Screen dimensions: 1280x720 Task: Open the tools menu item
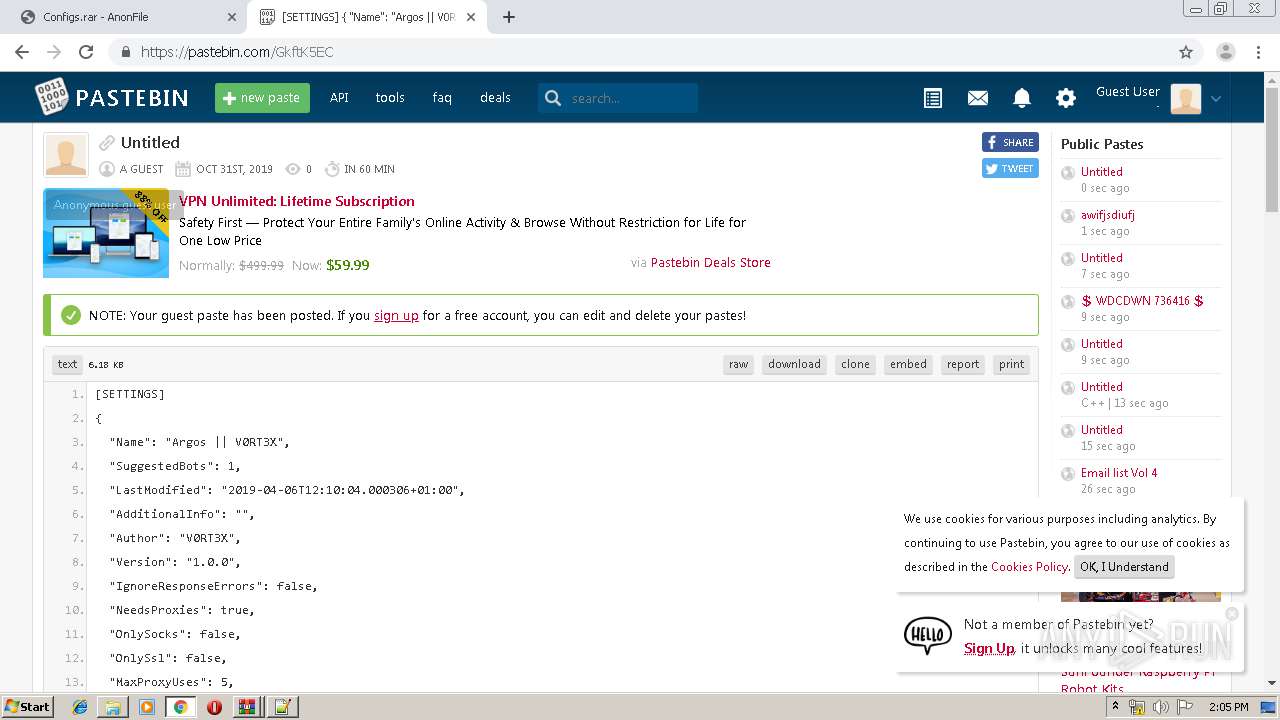pos(390,98)
